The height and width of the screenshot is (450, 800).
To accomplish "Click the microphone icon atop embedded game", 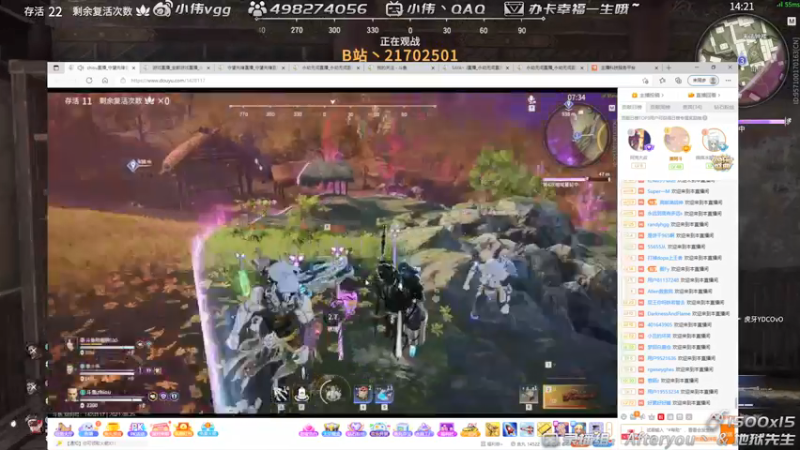I will [531, 99].
